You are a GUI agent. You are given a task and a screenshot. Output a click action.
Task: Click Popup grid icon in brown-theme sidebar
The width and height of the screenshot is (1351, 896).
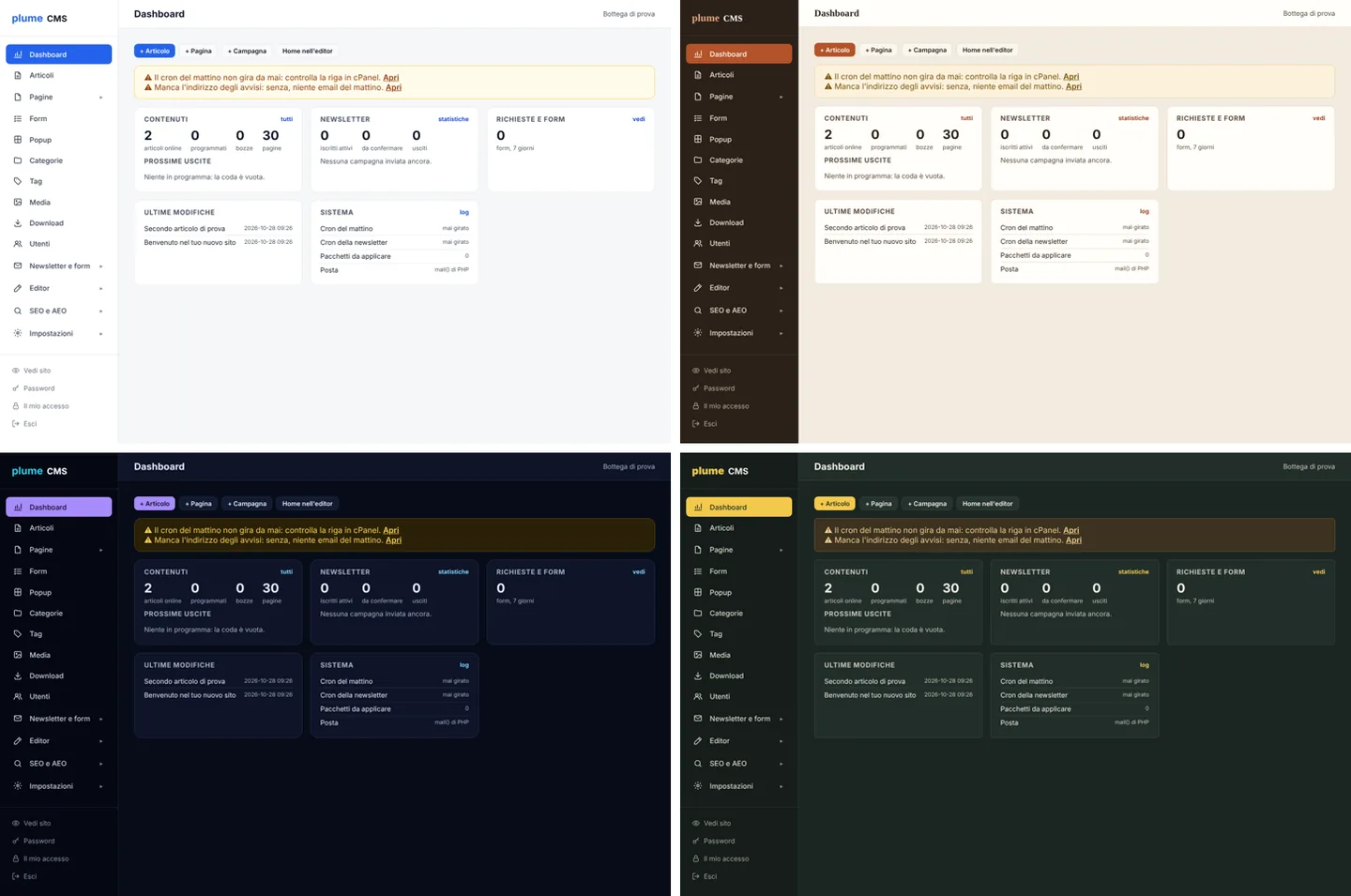pyautogui.click(x=698, y=139)
